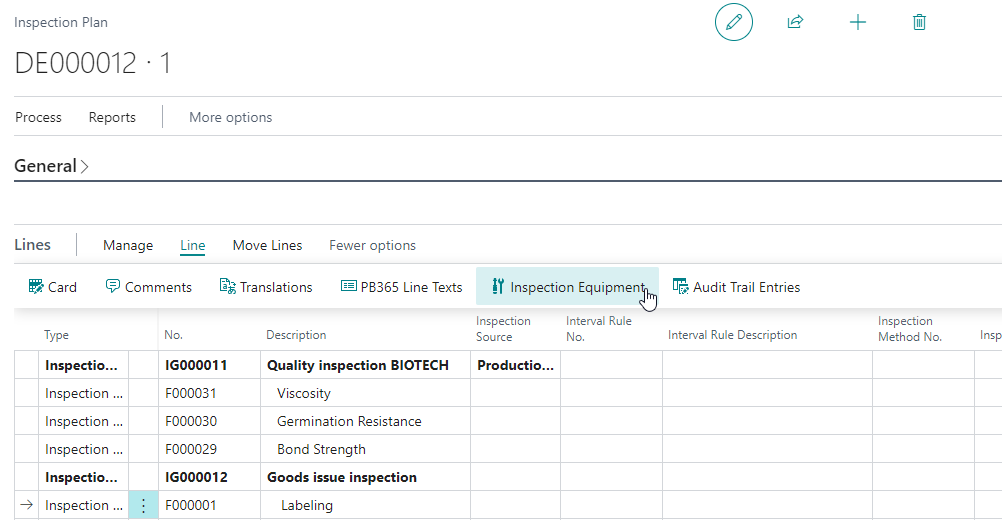The width and height of the screenshot is (1002, 520).
Task: Select the Viscosity description cell
Action: [x=366, y=394]
